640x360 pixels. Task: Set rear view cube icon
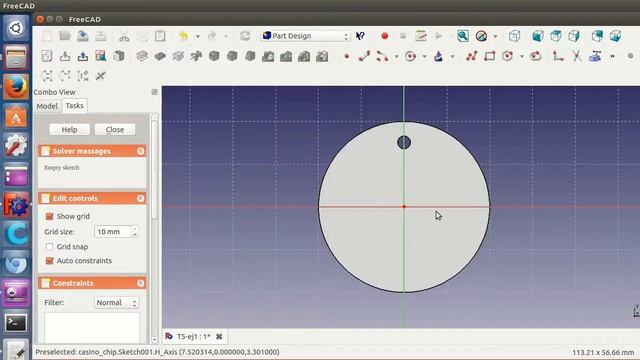point(597,36)
